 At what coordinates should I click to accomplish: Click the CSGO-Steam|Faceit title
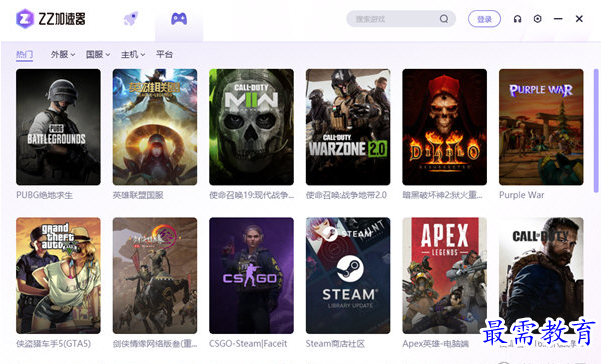pos(248,344)
